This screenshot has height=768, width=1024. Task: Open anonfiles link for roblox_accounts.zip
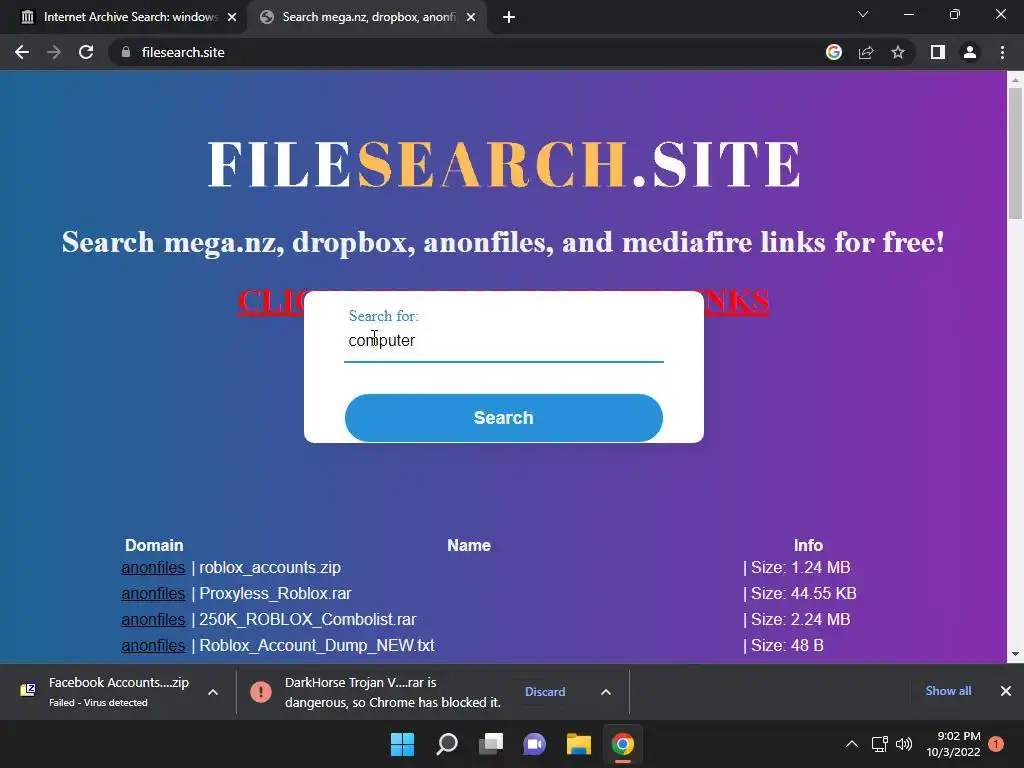(153, 568)
